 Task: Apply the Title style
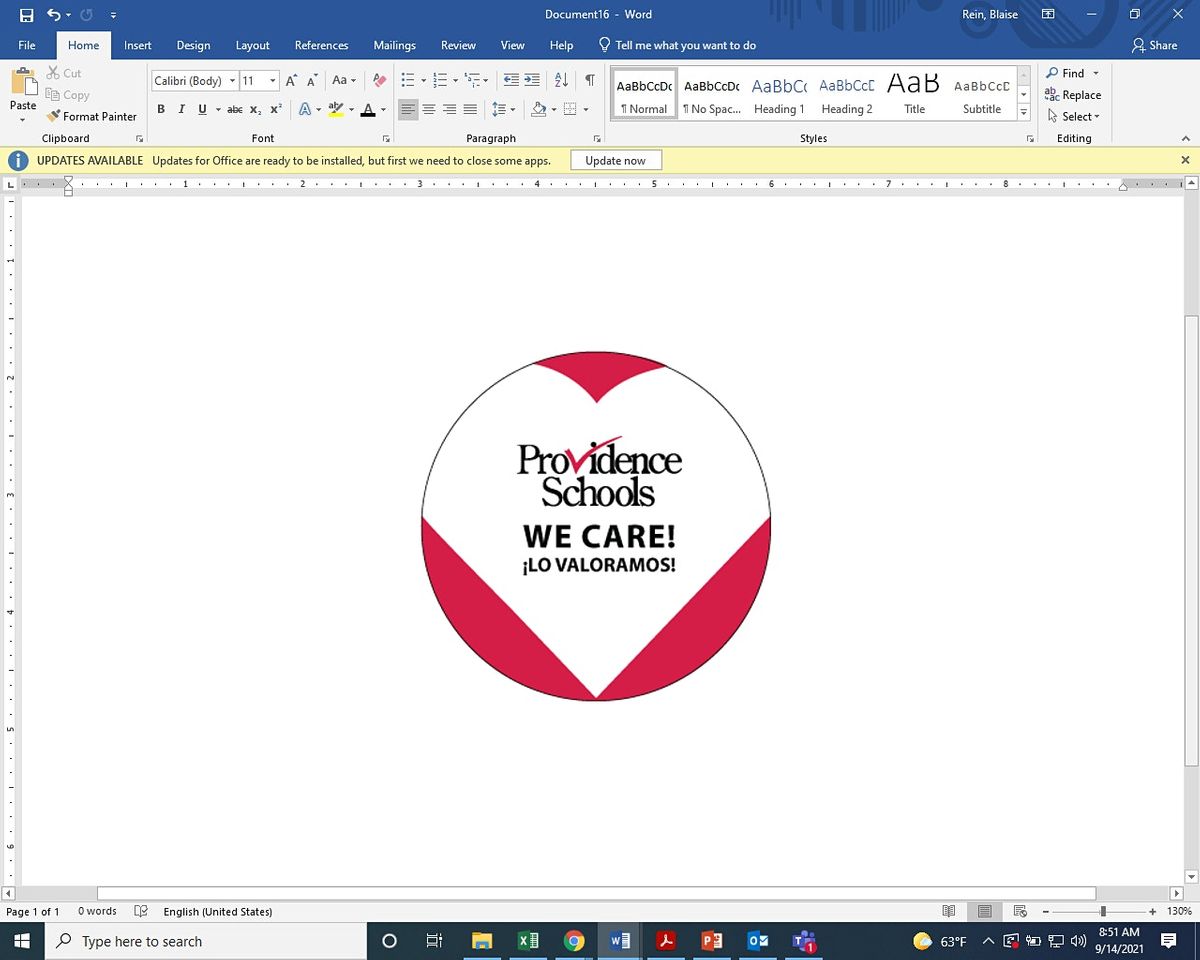[914, 93]
